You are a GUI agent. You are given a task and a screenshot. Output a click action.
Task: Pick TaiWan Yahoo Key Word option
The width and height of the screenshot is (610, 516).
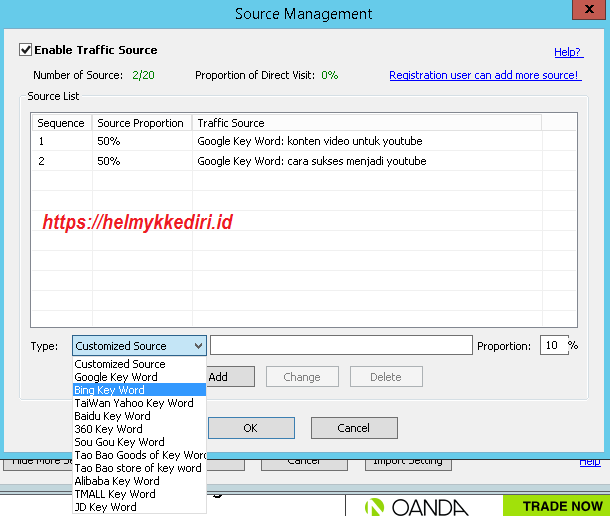tap(139, 403)
